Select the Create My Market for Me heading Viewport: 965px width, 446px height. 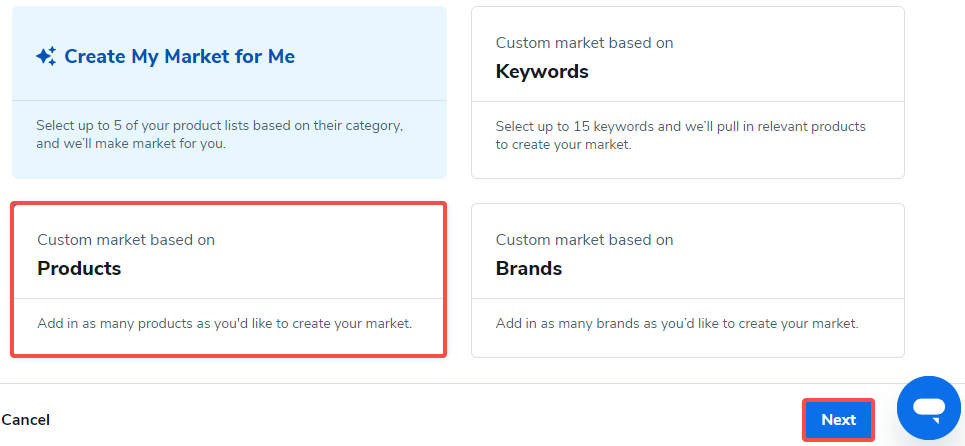[179, 57]
